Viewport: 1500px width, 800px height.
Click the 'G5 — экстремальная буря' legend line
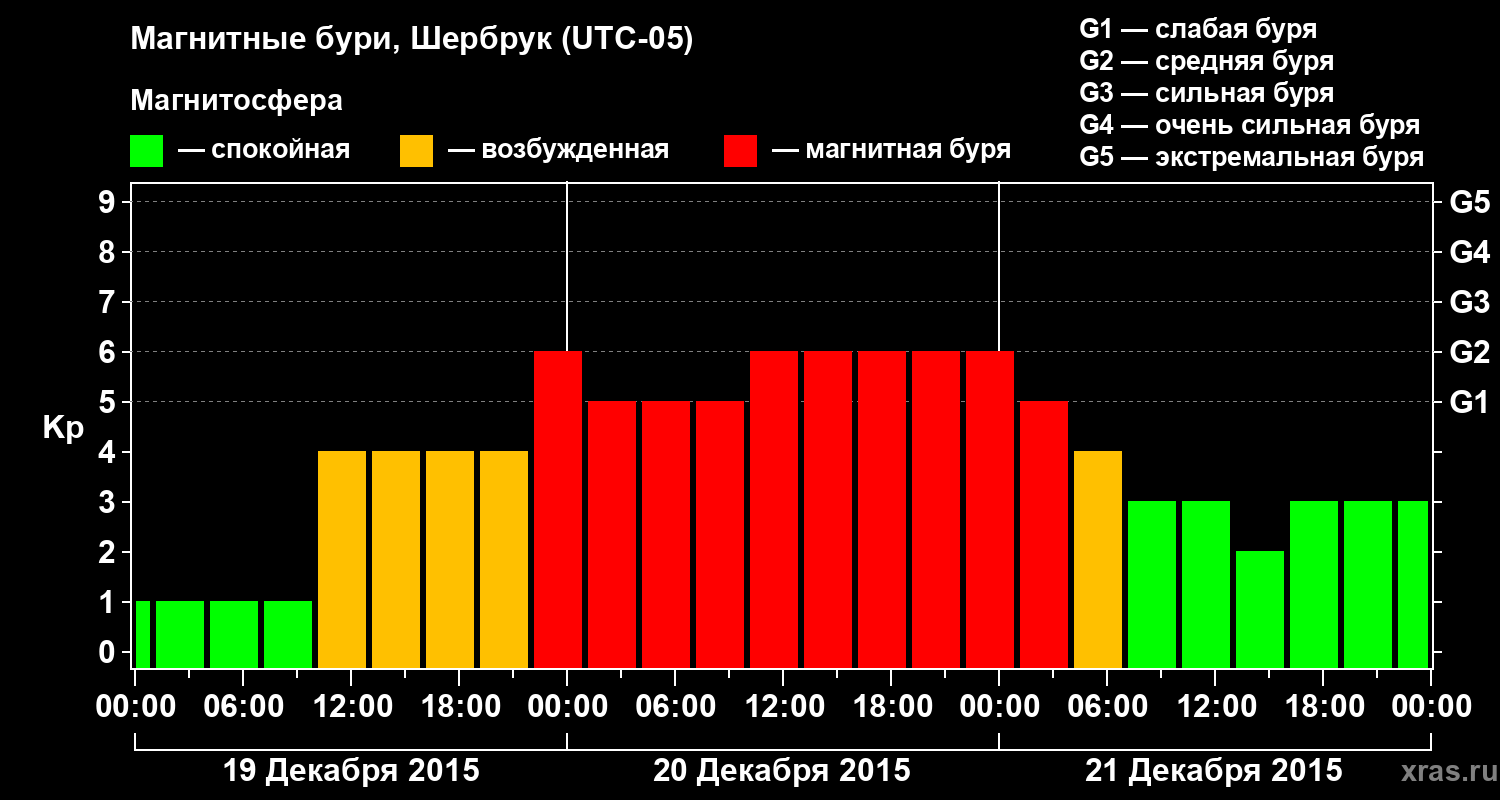(1252, 157)
